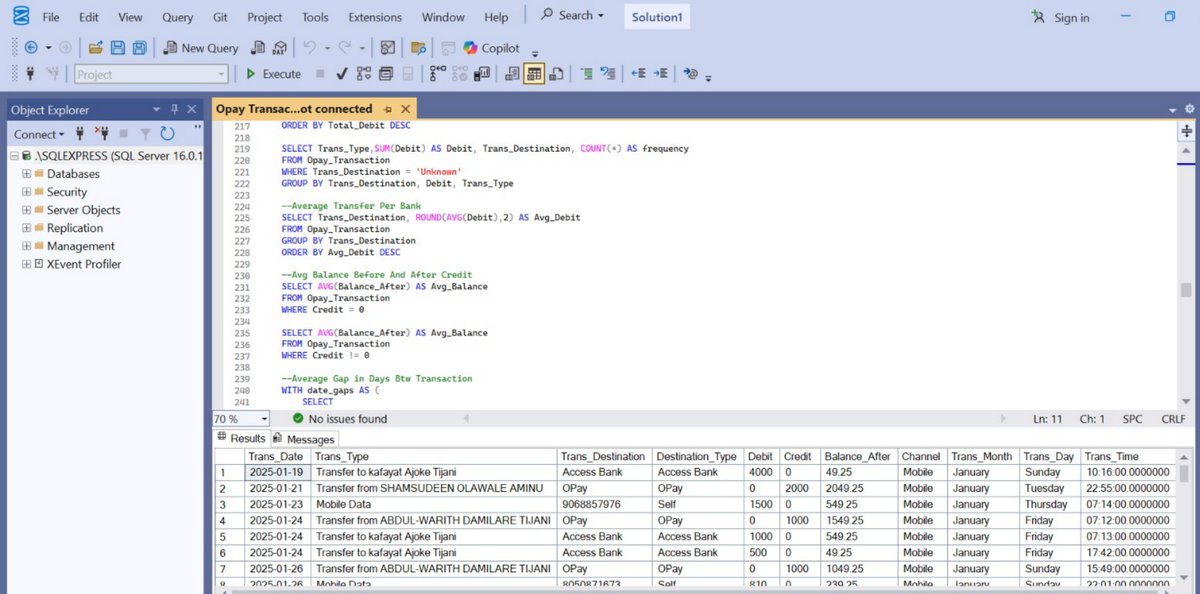Viewport: 1200px width, 594px height.
Task: Toggle Results to File mode
Action: [x=556, y=74]
